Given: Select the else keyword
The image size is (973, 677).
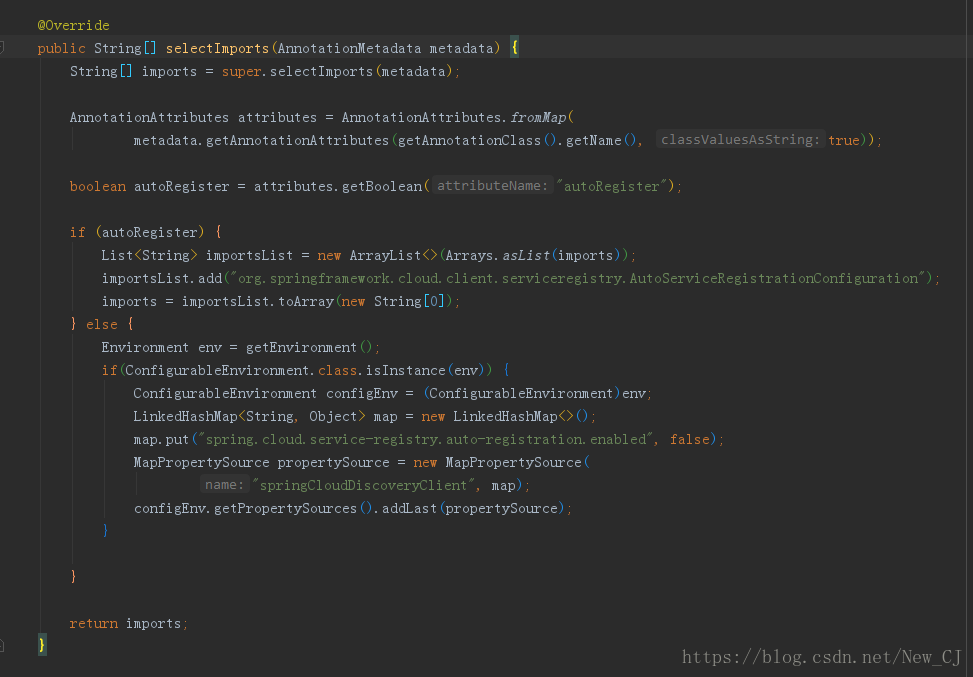Looking at the screenshot, I should pyautogui.click(x=102, y=324).
